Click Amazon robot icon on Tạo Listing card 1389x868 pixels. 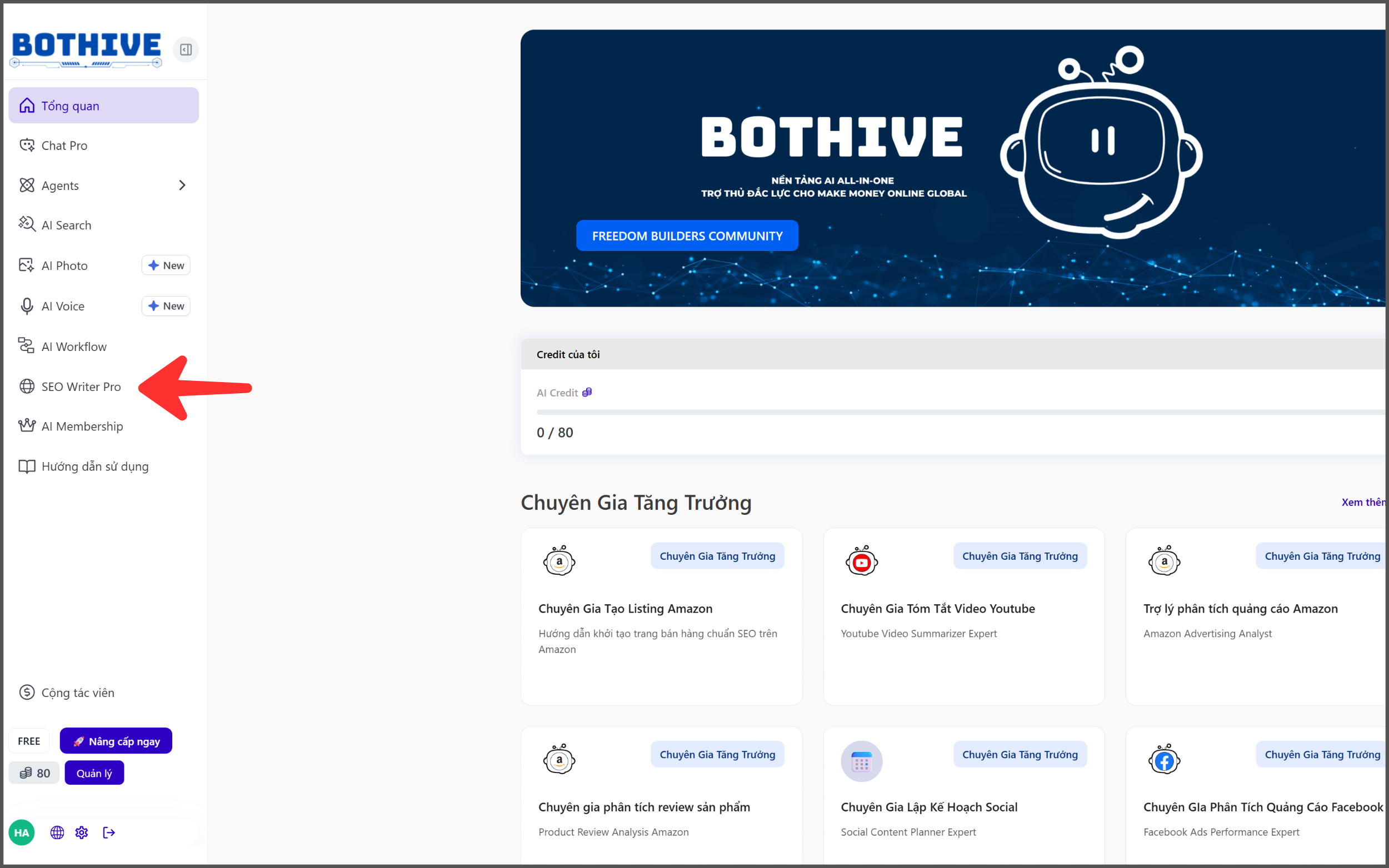click(559, 561)
